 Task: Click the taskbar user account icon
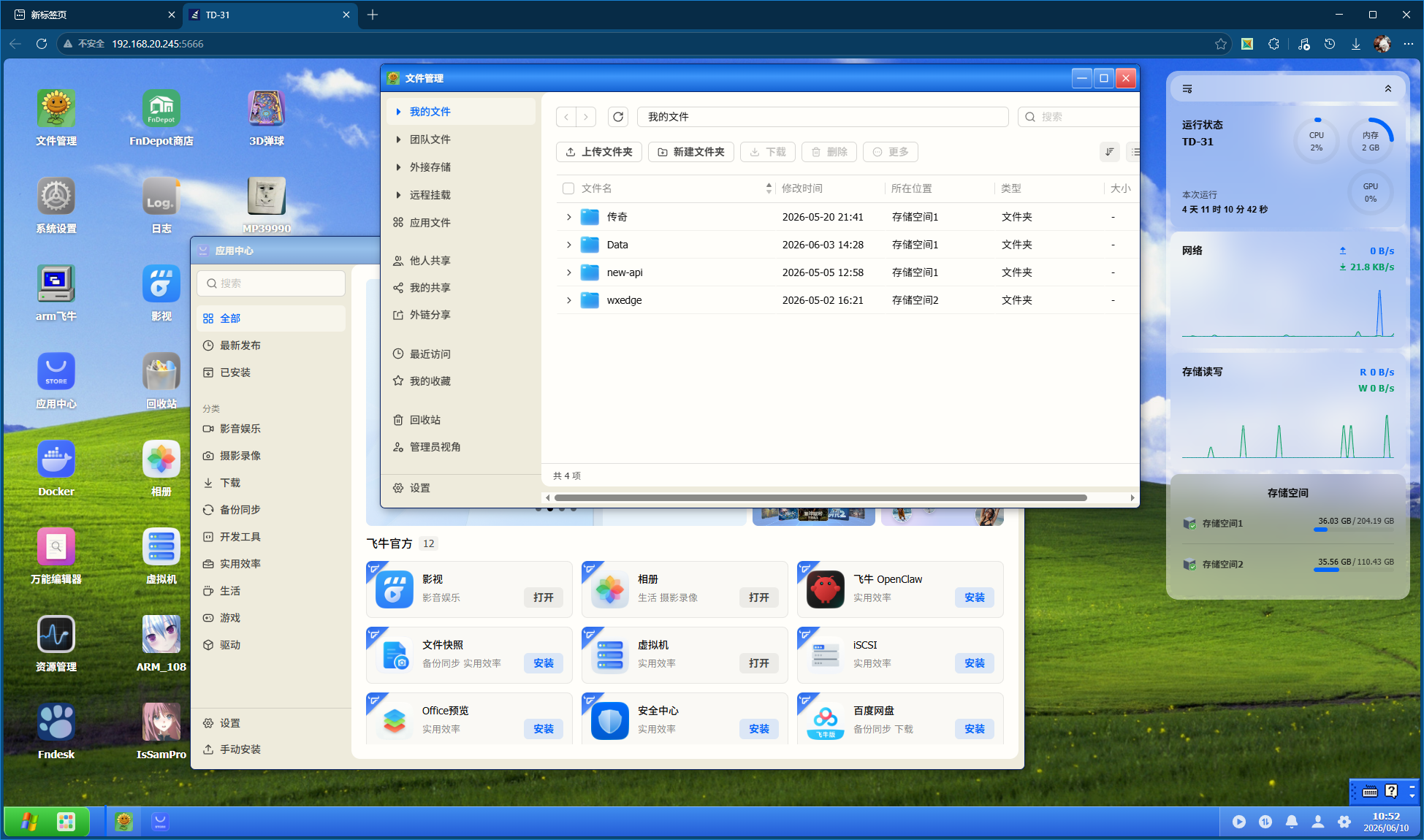coord(1318,822)
